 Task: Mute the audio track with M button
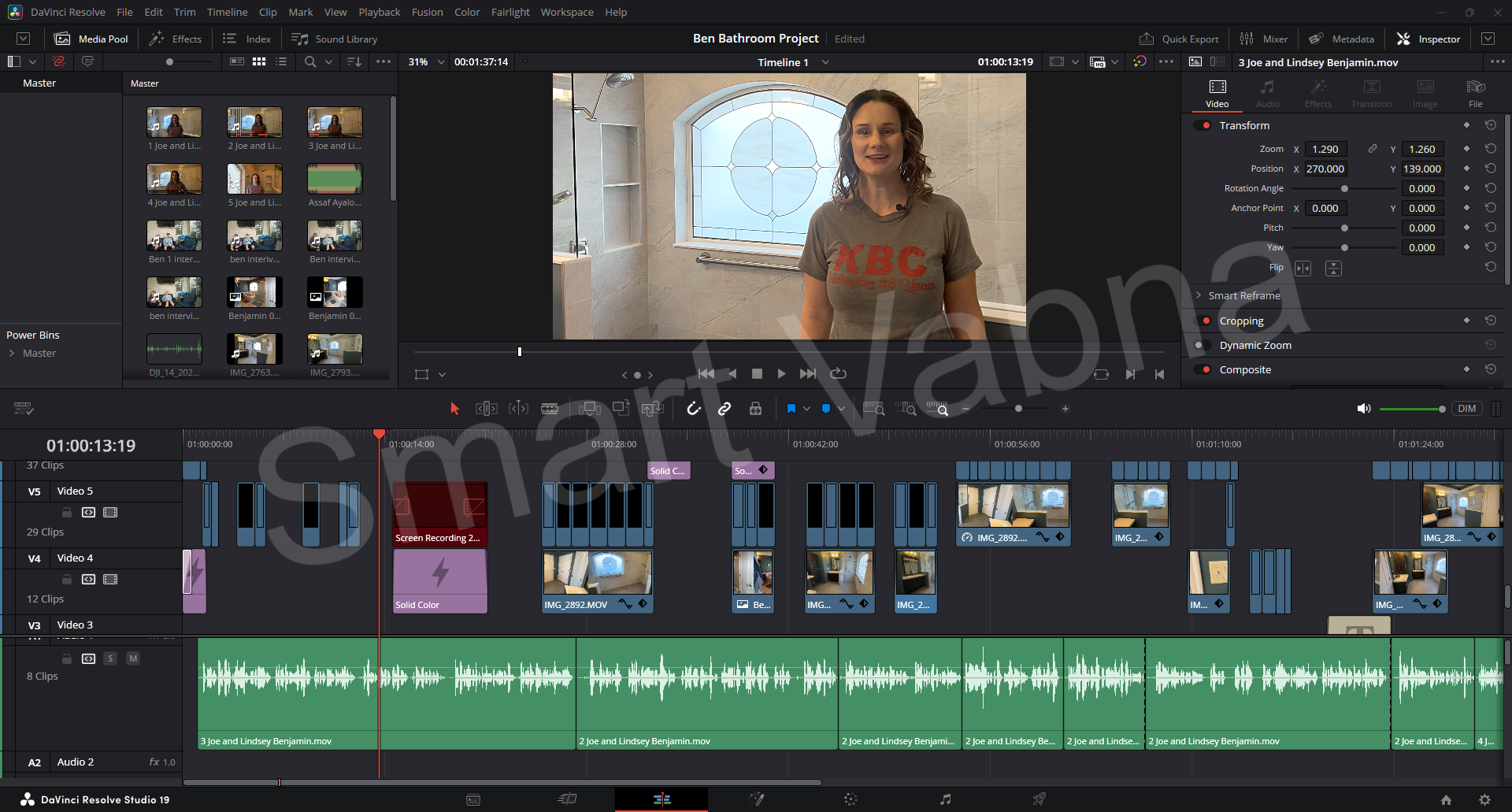(133, 658)
